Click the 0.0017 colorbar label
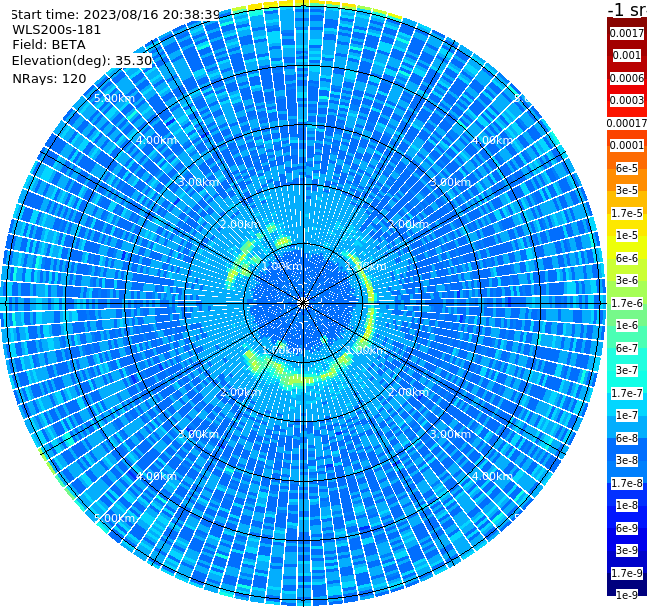 [x=627, y=33]
